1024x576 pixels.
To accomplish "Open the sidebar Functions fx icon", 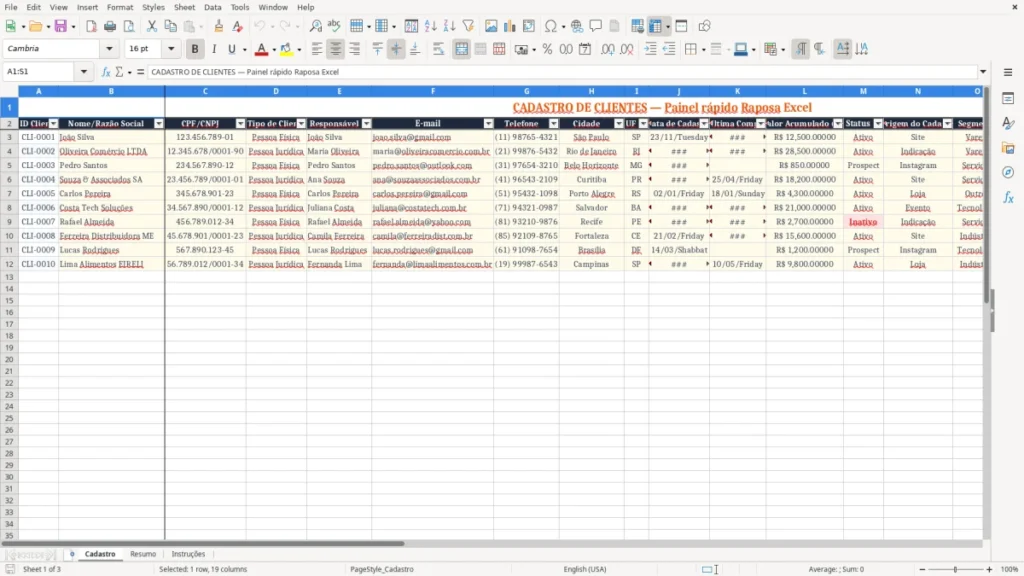I will click(1008, 197).
